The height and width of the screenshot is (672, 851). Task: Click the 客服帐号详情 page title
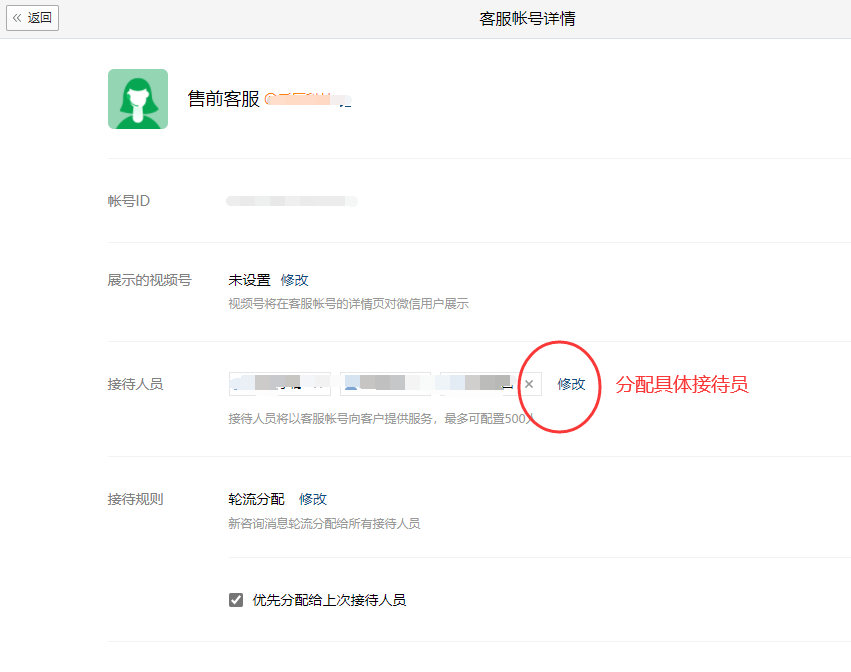tap(527, 19)
